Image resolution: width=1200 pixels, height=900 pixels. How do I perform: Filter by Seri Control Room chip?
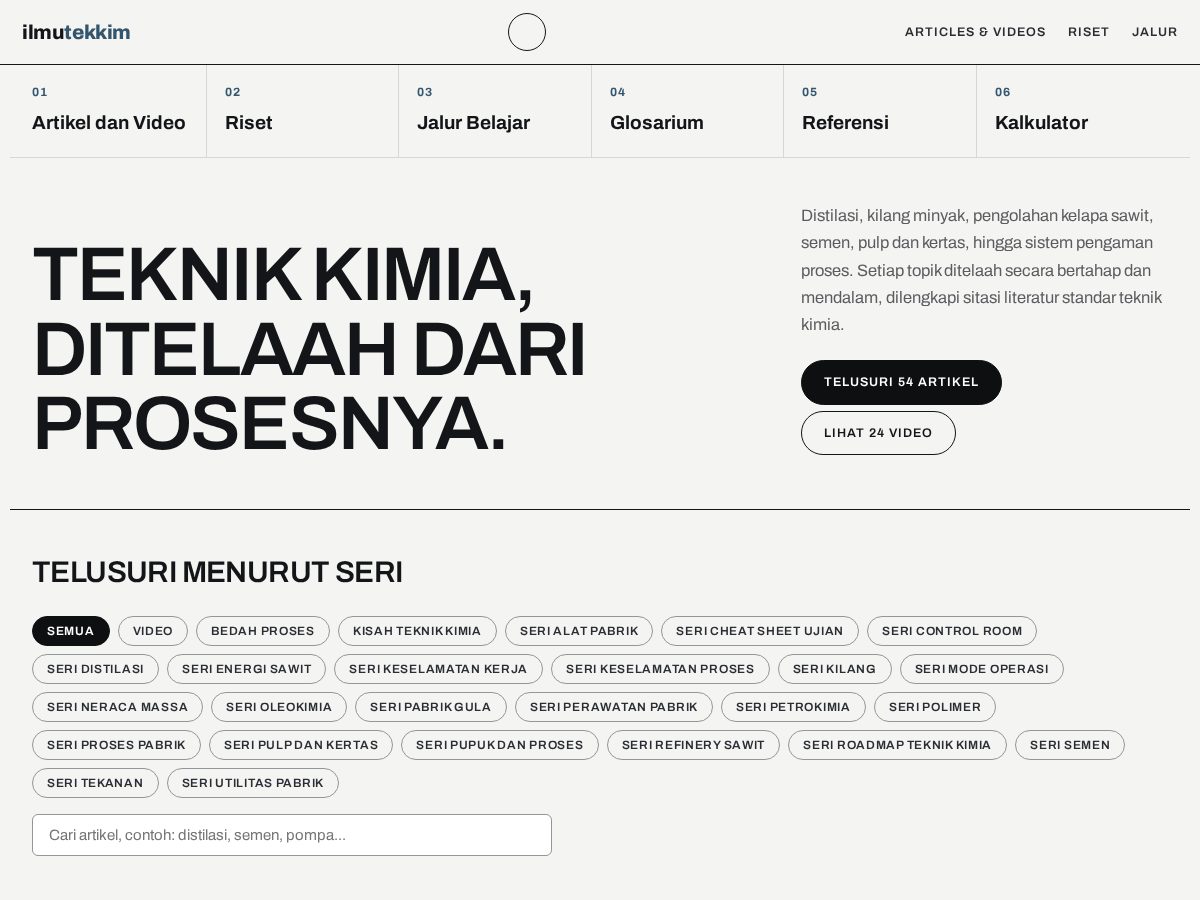(x=952, y=631)
